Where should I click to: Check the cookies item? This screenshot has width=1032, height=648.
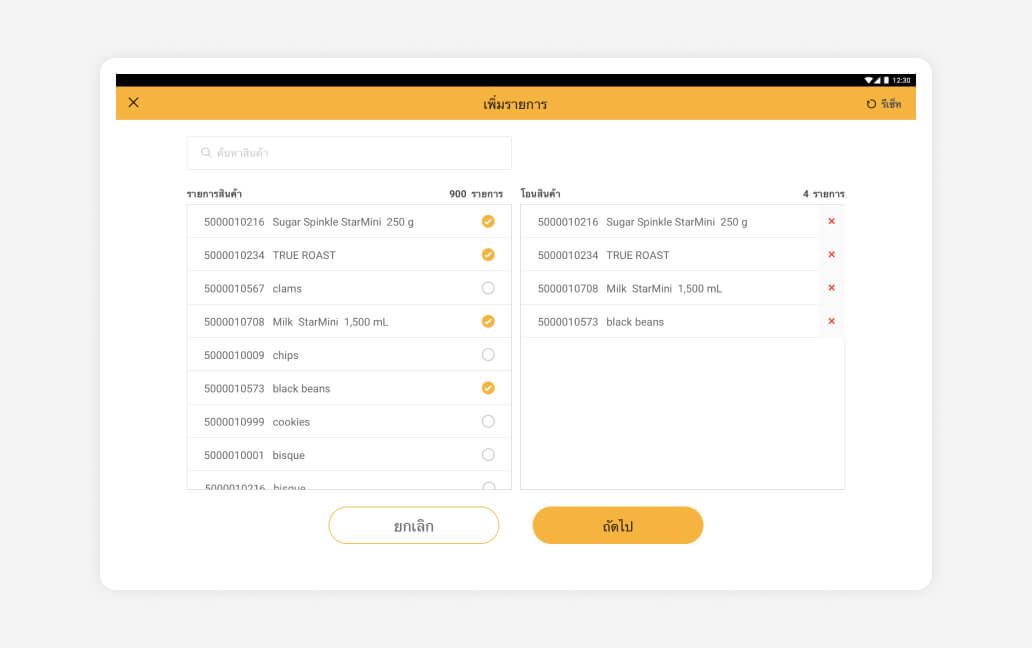point(488,421)
